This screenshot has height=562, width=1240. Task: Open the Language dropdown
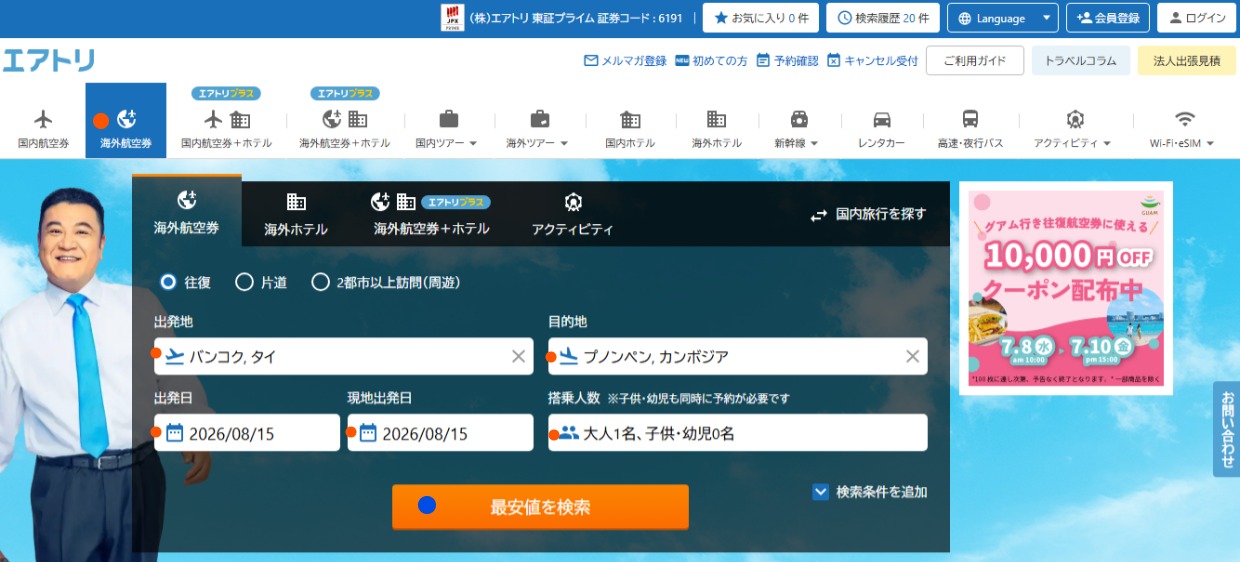click(x=1003, y=18)
